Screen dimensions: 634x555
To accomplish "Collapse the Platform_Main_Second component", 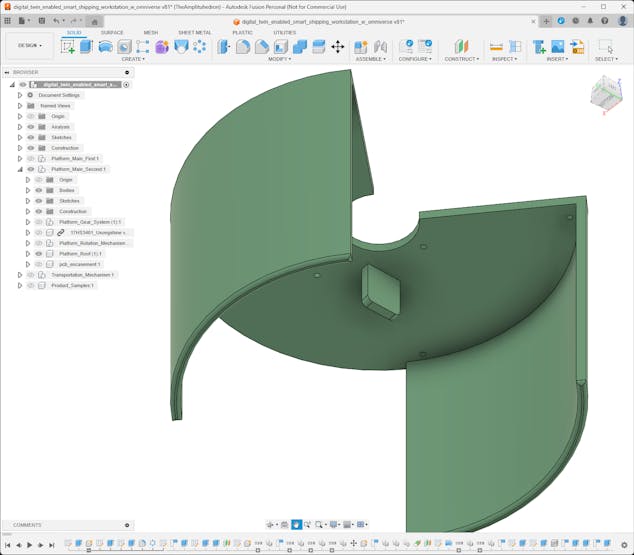I will coord(19,169).
